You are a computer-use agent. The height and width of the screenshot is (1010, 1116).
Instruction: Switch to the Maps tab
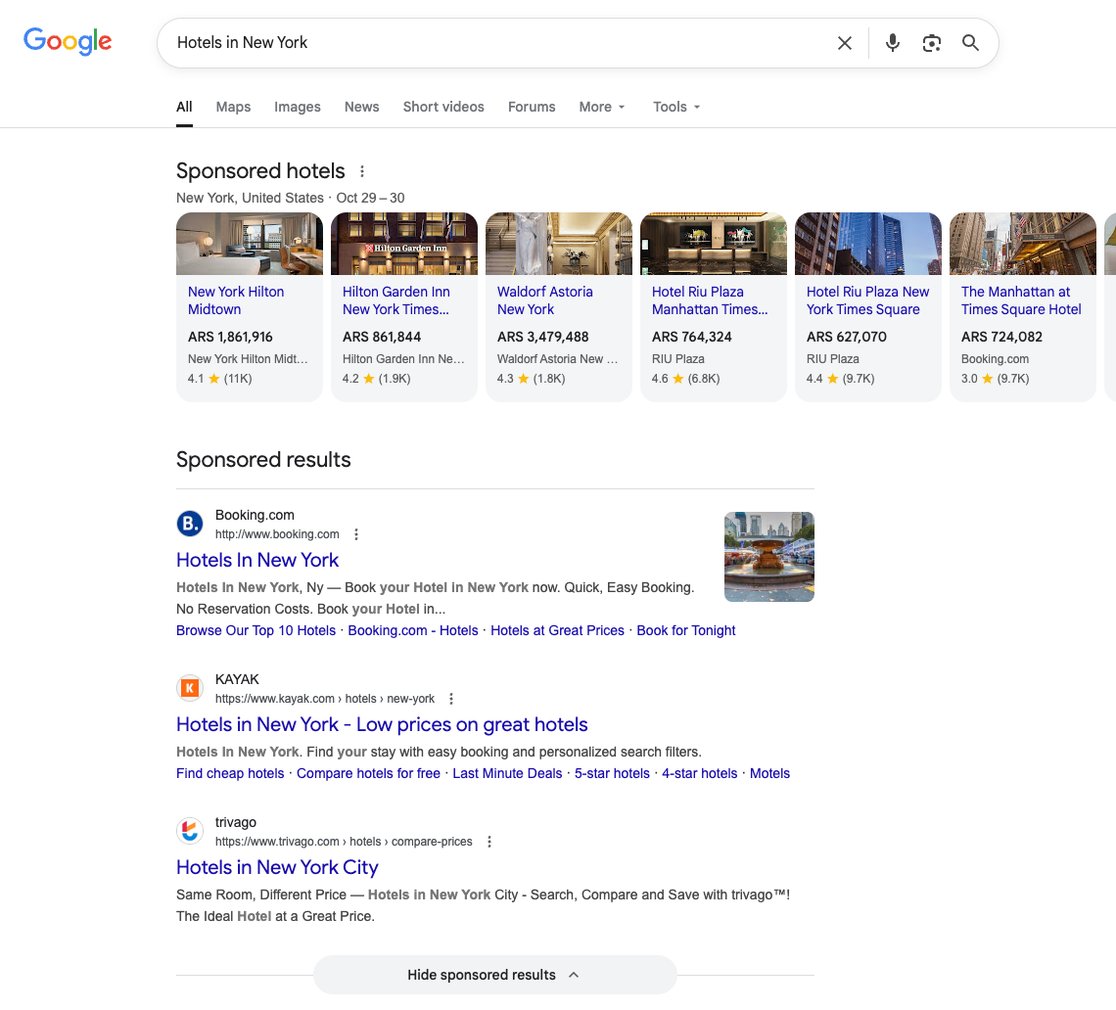tap(233, 107)
